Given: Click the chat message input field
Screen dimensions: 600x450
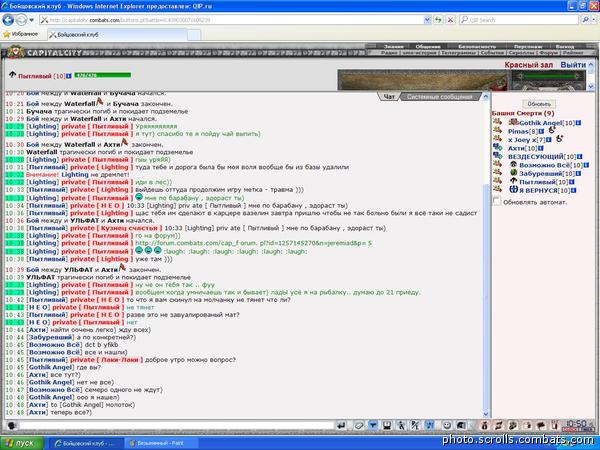Looking at the screenshot, I should pyautogui.click(x=177, y=426).
